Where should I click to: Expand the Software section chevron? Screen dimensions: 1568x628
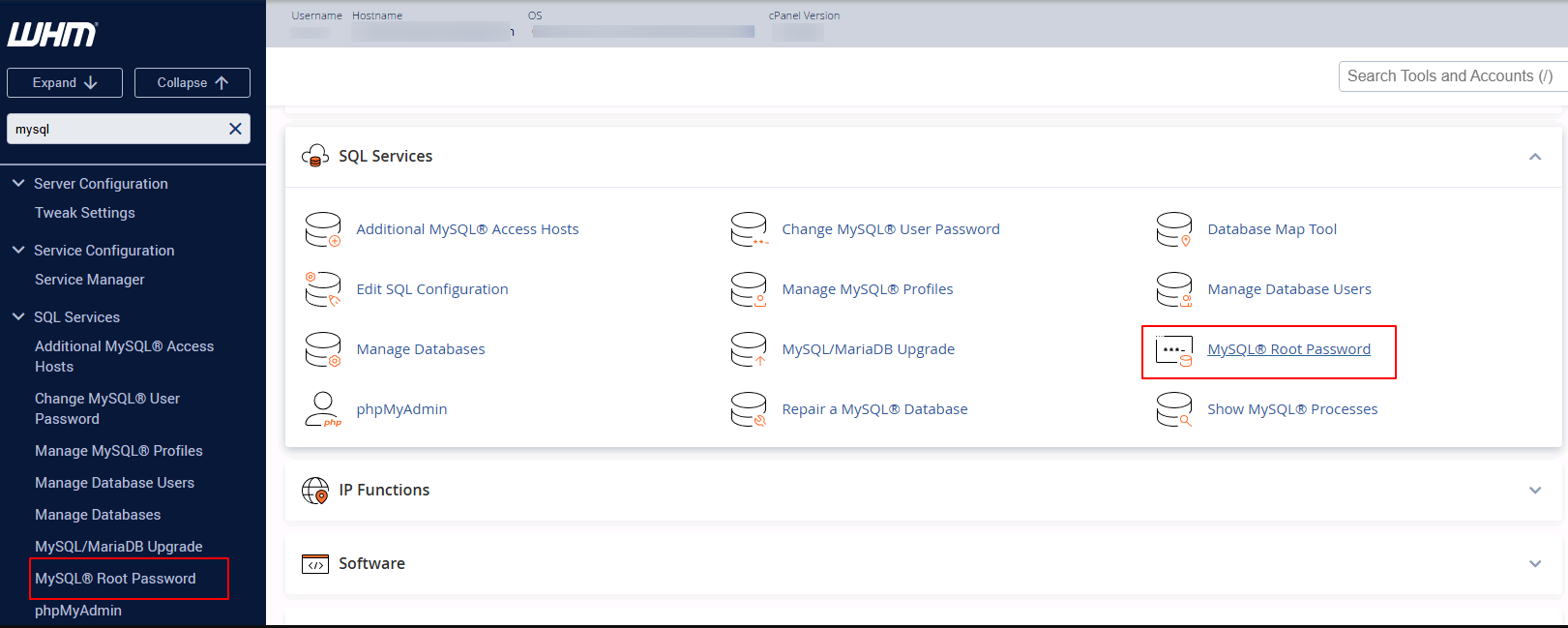[1535, 564]
